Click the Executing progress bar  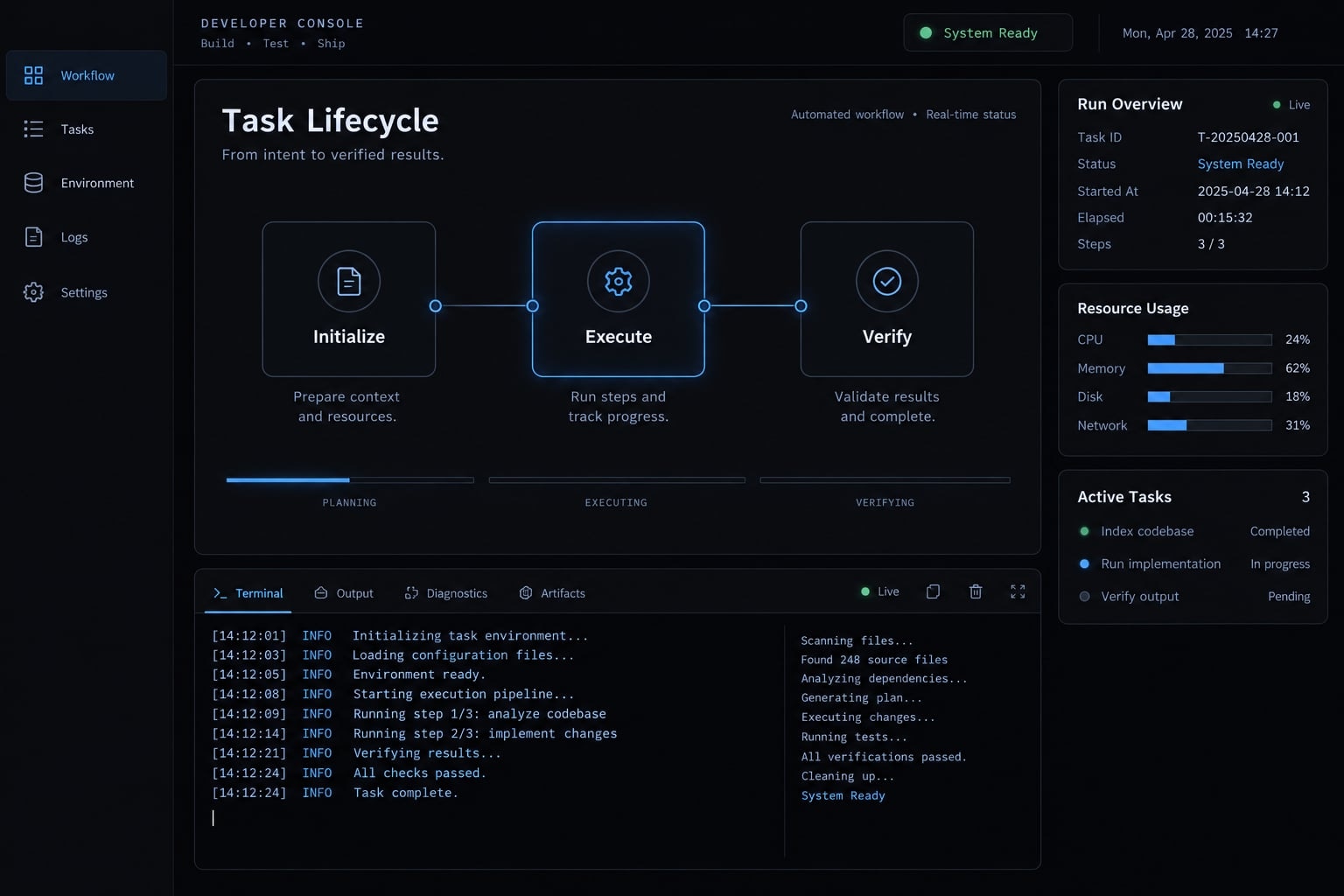click(617, 479)
